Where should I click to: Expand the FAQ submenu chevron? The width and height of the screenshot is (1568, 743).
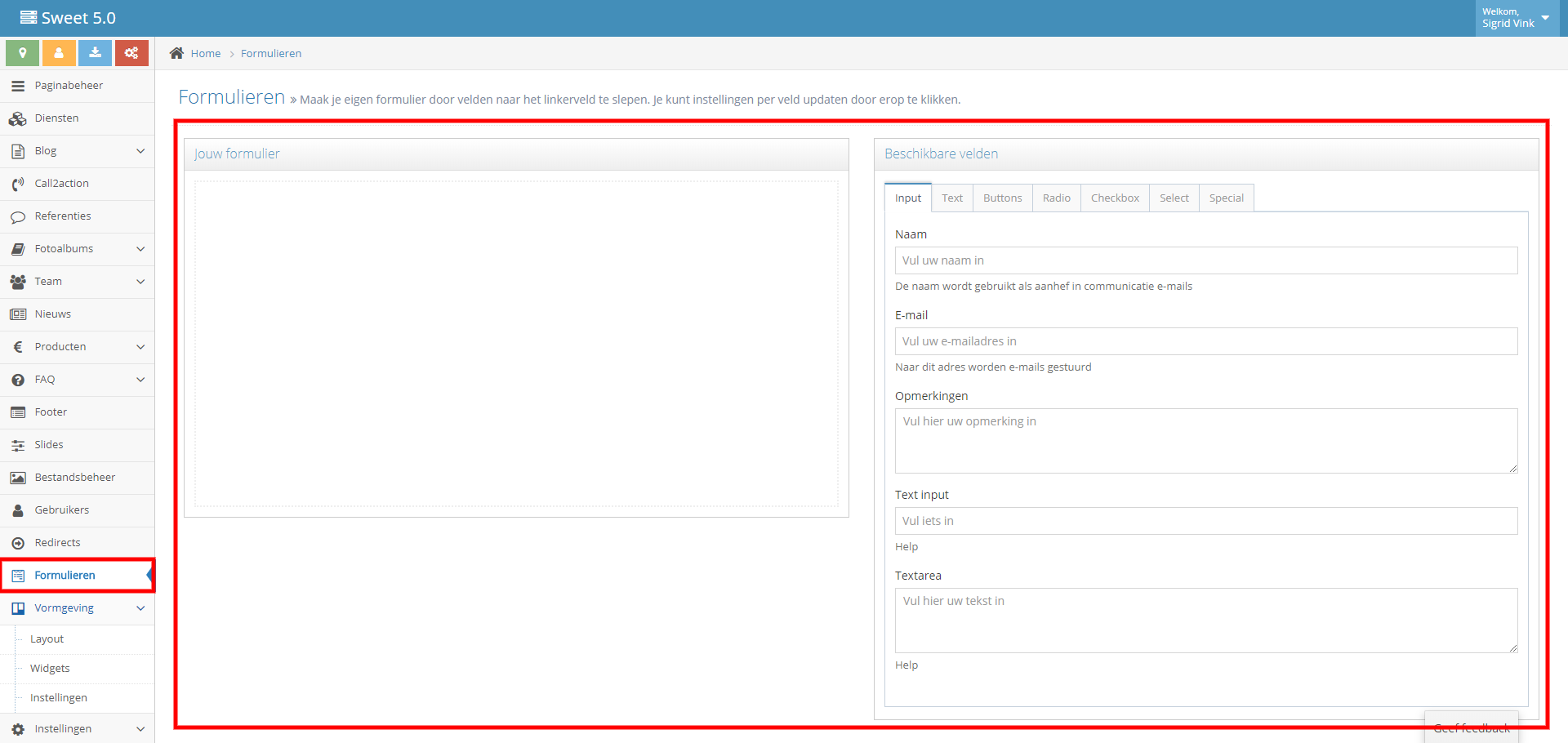pyautogui.click(x=140, y=380)
